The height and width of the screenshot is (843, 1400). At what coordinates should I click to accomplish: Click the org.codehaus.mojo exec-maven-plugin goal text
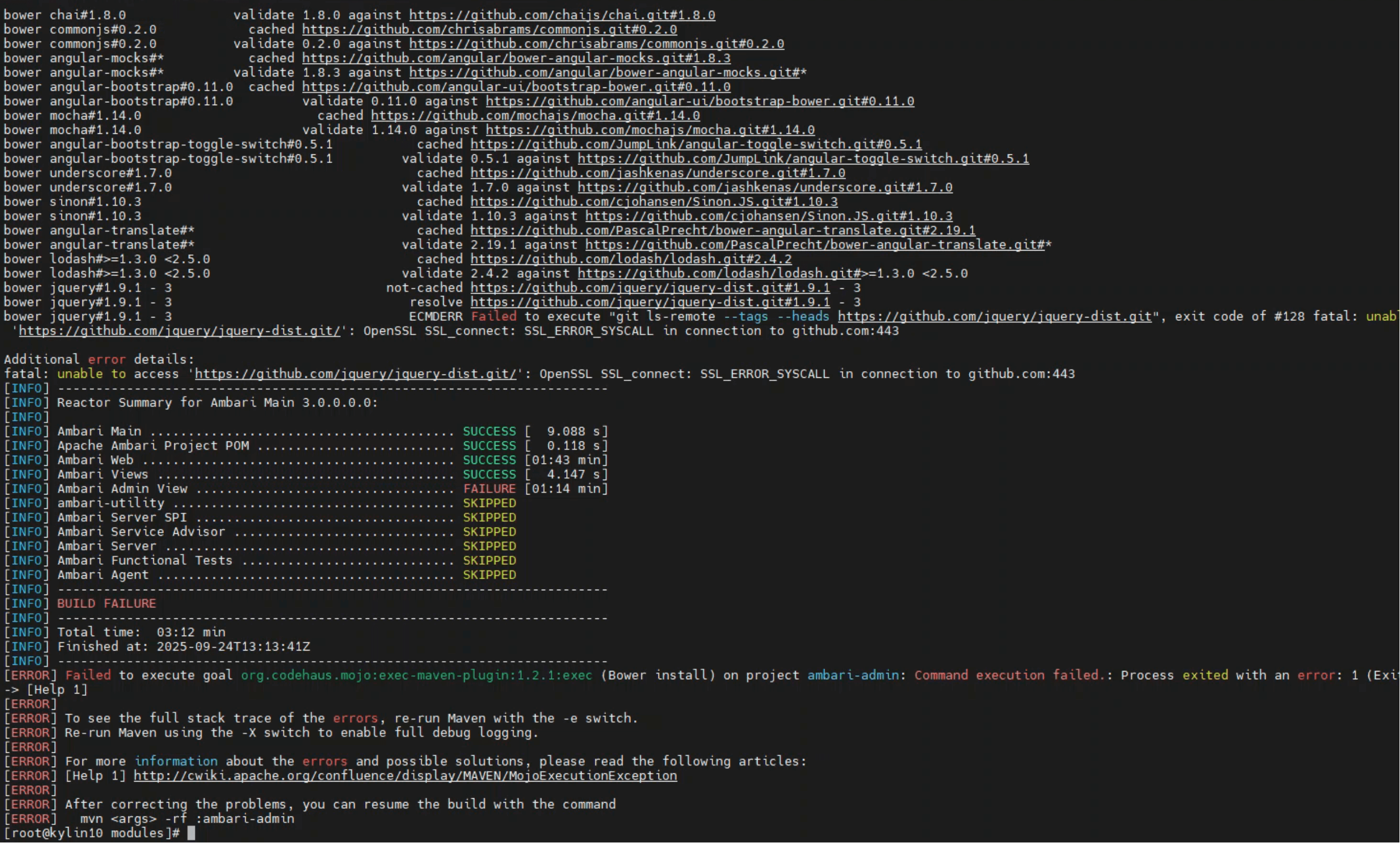click(x=416, y=675)
